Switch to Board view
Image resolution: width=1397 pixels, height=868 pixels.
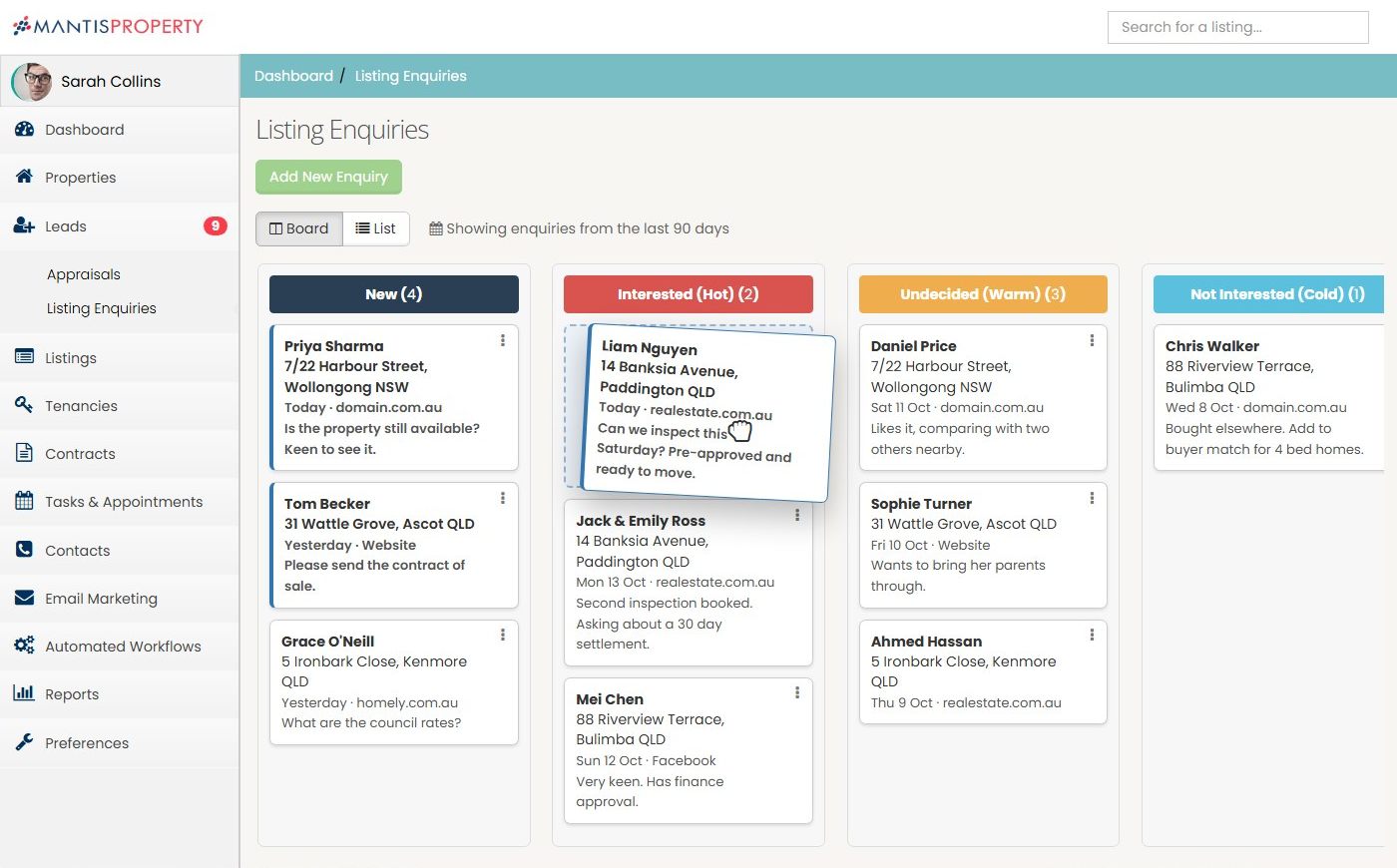pyautogui.click(x=299, y=228)
